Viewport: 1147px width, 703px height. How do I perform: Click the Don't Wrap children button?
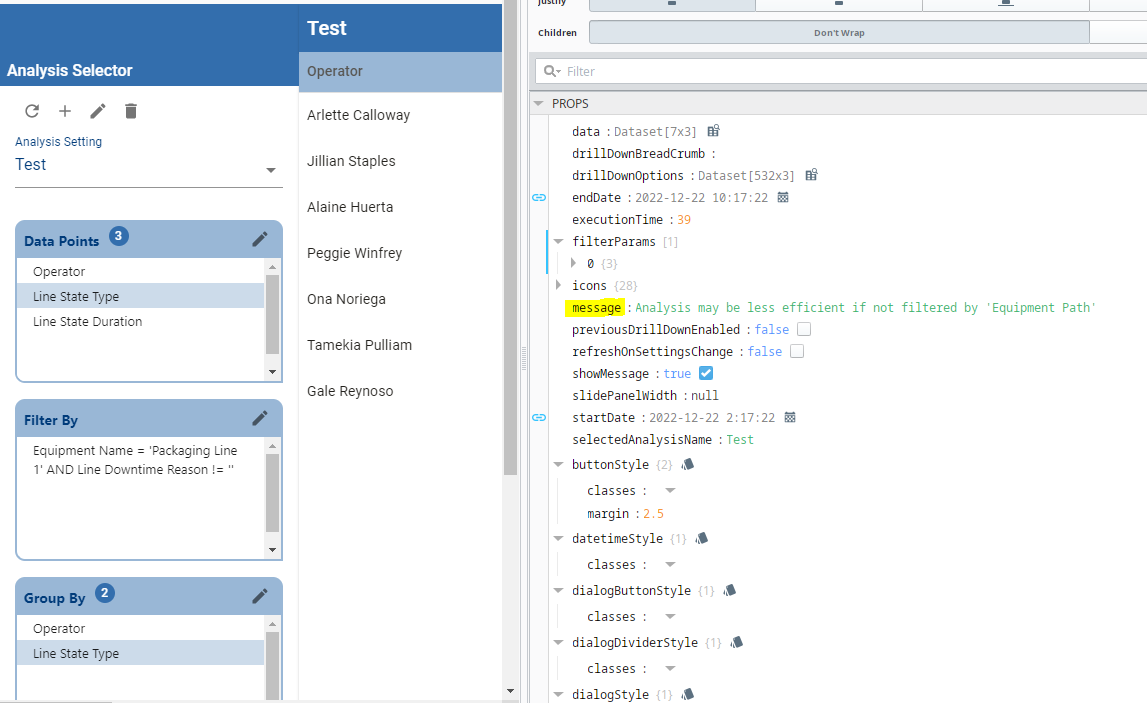point(839,33)
